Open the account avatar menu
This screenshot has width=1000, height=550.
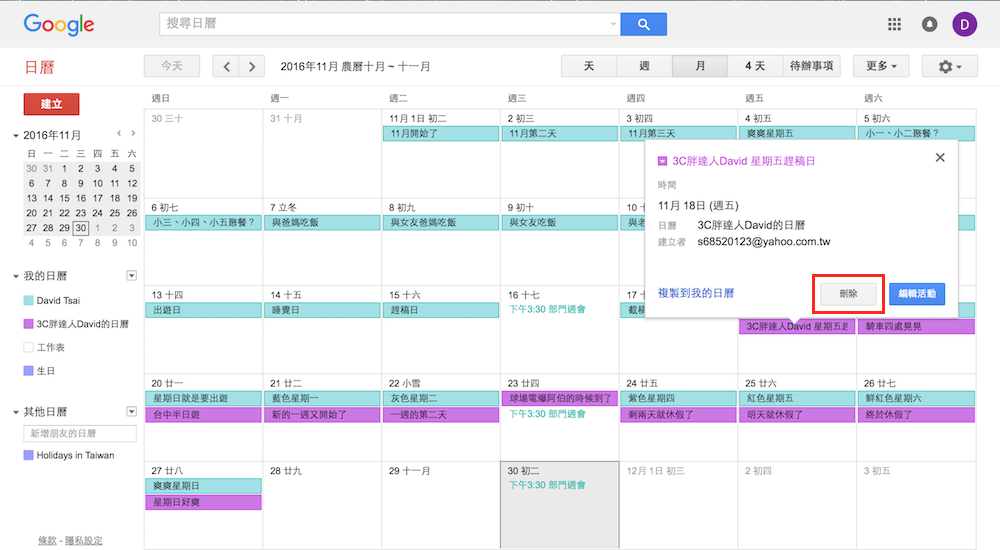pyautogui.click(x=966, y=24)
